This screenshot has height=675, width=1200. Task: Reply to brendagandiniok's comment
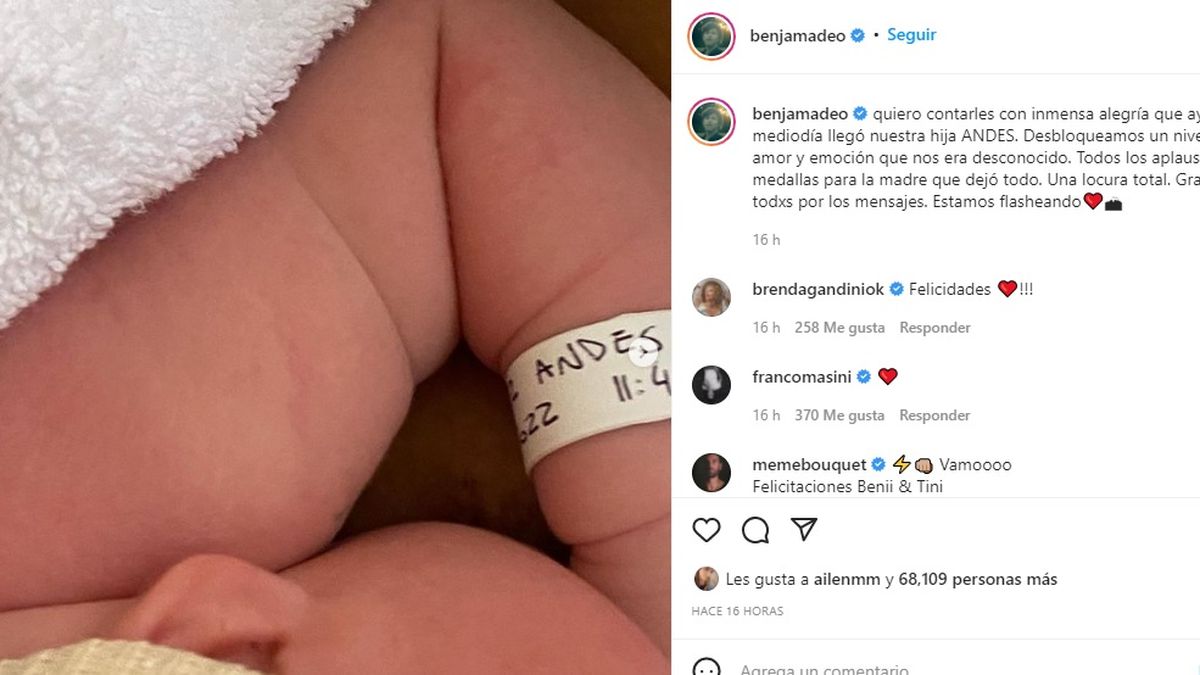pos(935,327)
